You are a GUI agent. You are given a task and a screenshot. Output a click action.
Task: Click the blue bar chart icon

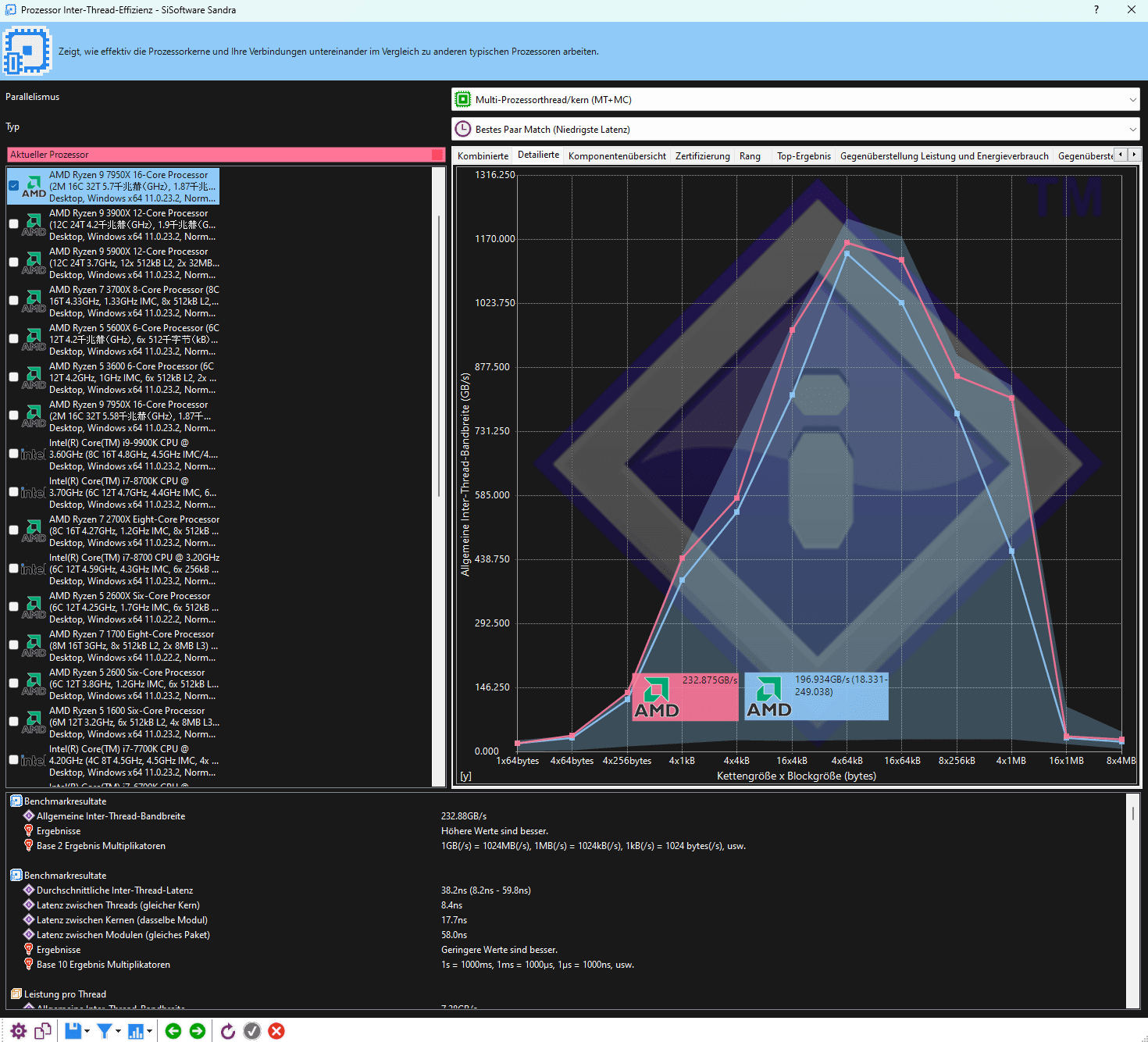[136, 1031]
